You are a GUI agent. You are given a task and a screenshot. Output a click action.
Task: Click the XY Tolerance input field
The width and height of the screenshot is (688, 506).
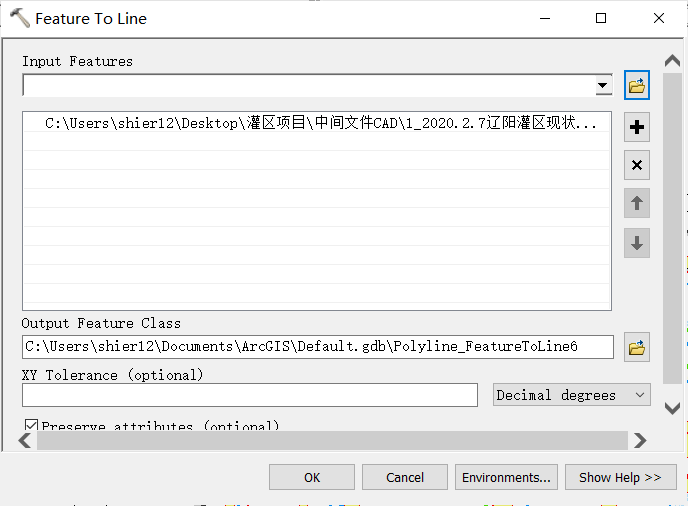pos(250,395)
